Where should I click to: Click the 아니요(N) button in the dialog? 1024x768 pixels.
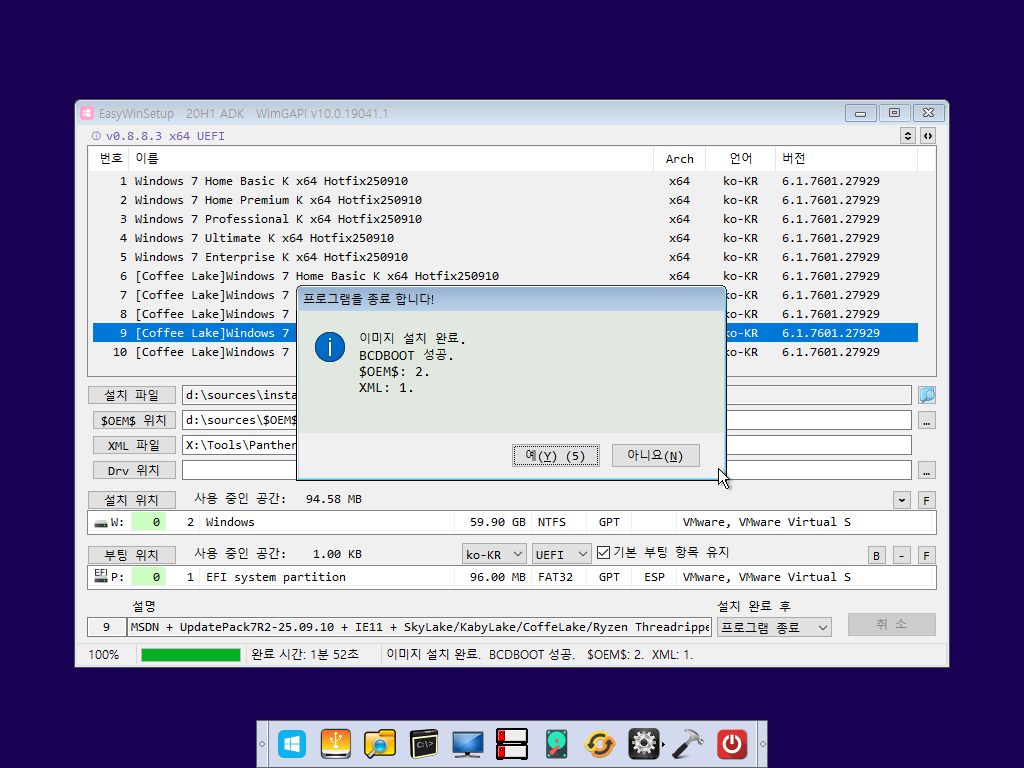pos(656,455)
